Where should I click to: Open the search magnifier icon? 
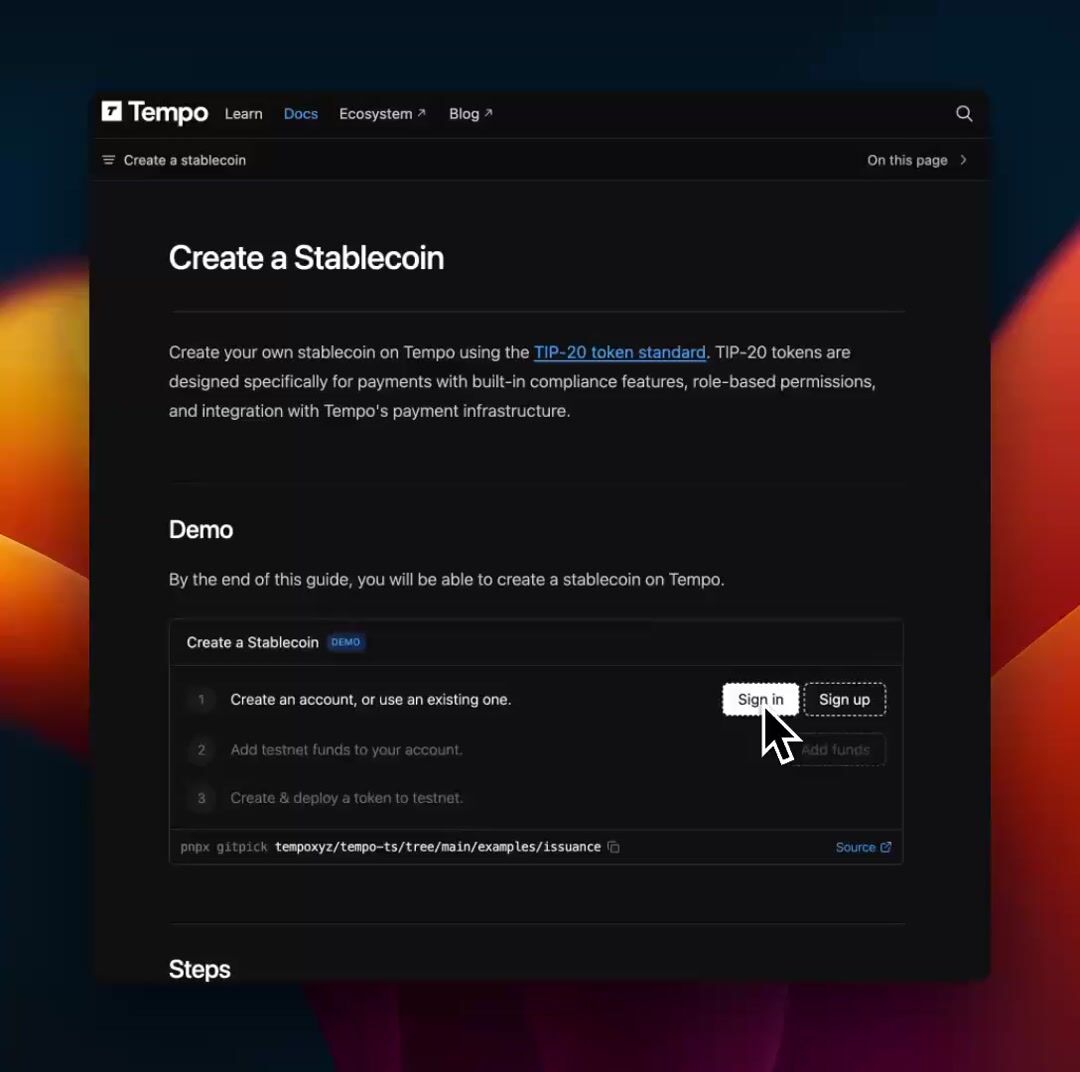pyautogui.click(x=964, y=114)
